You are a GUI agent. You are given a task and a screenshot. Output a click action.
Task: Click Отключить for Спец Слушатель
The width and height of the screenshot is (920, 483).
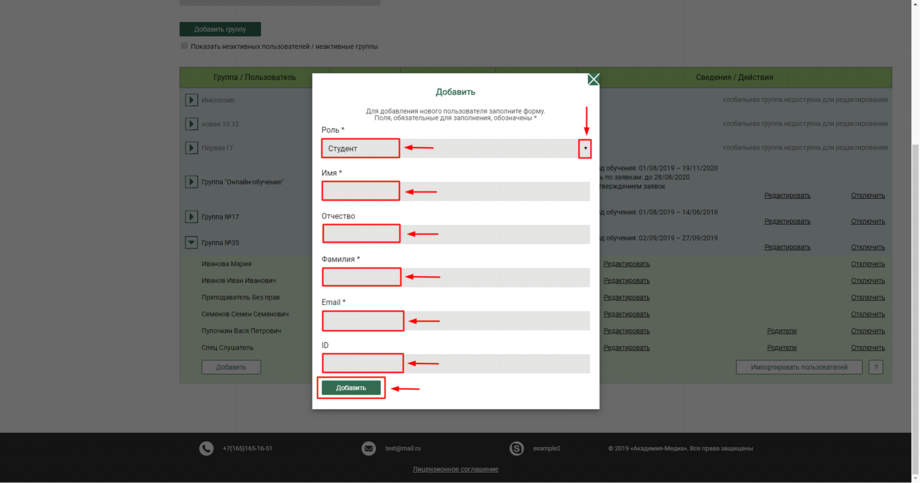tap(868, 347)
